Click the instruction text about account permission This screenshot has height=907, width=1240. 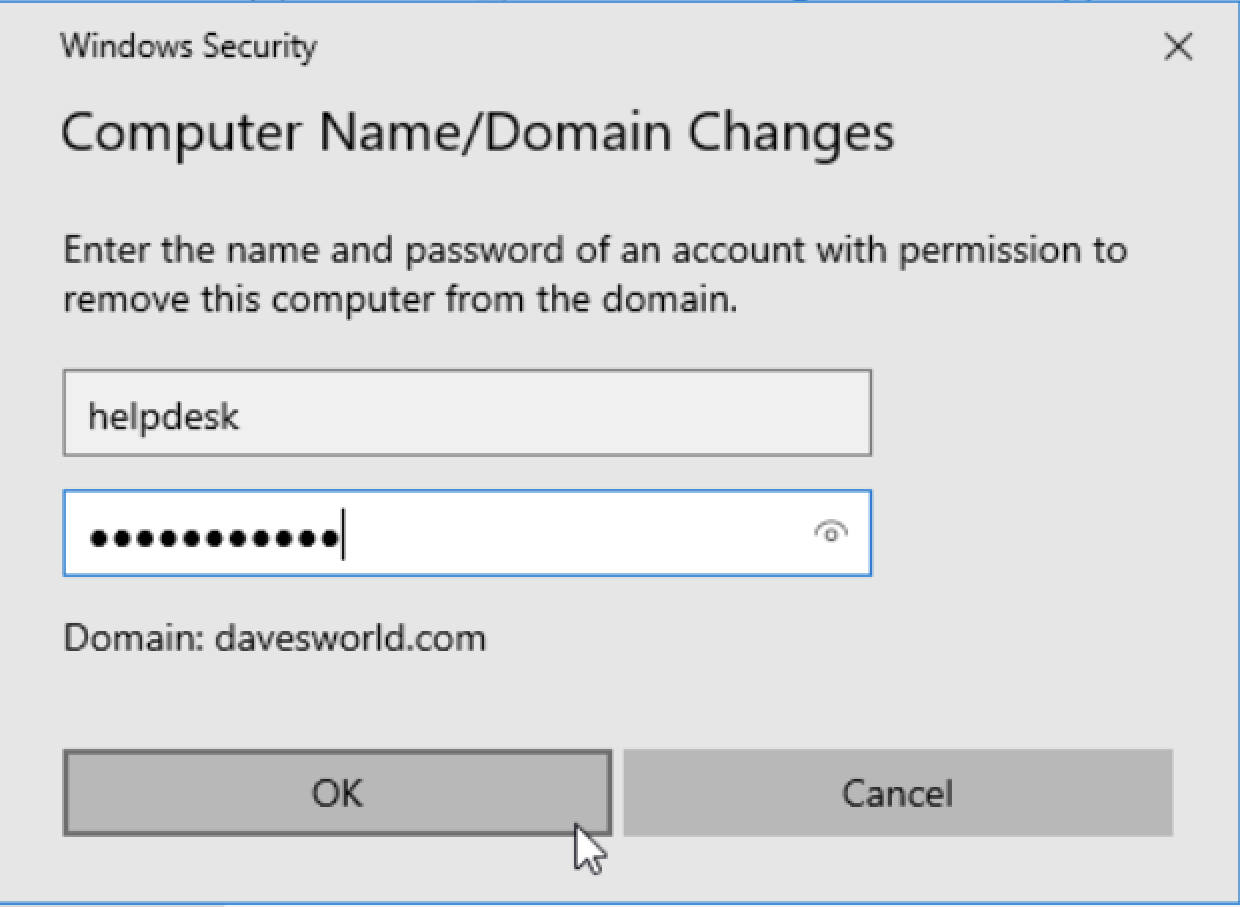pos(595,273)
